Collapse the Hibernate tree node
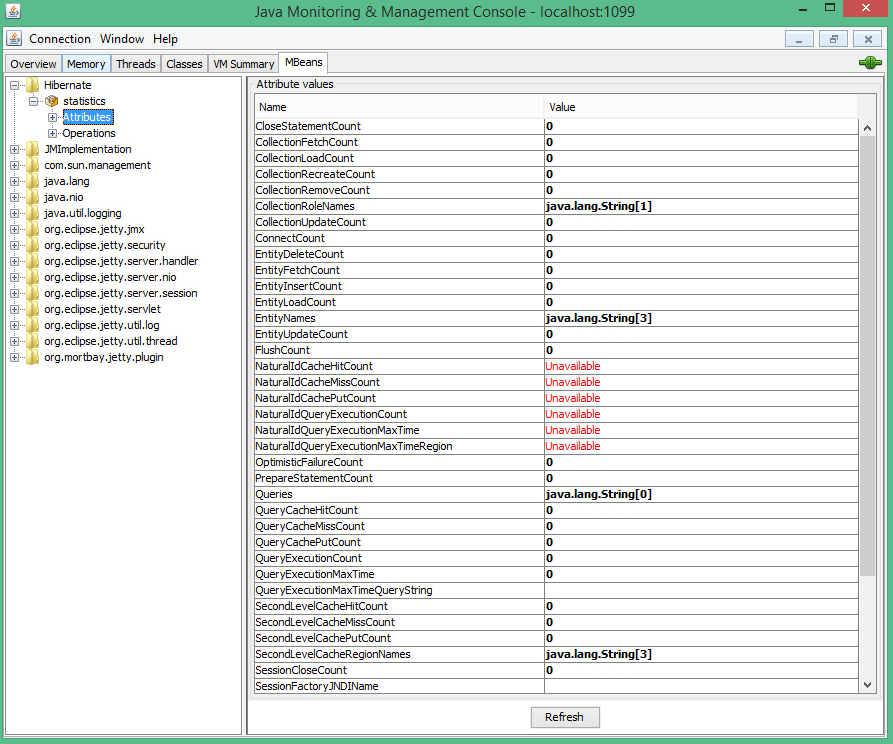893x744 pixels. click(x=14, y=85)
